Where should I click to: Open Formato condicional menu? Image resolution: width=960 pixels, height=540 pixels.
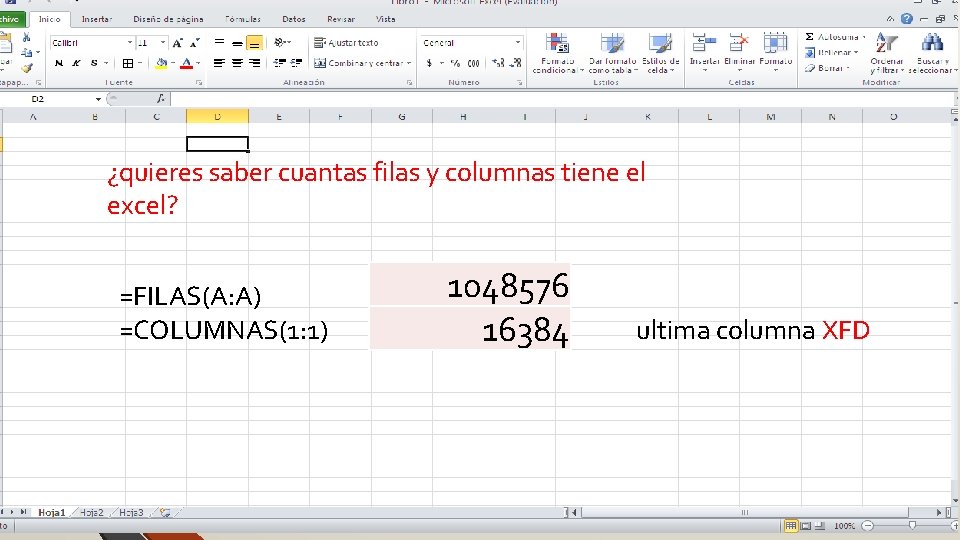(x=558, y=54)
